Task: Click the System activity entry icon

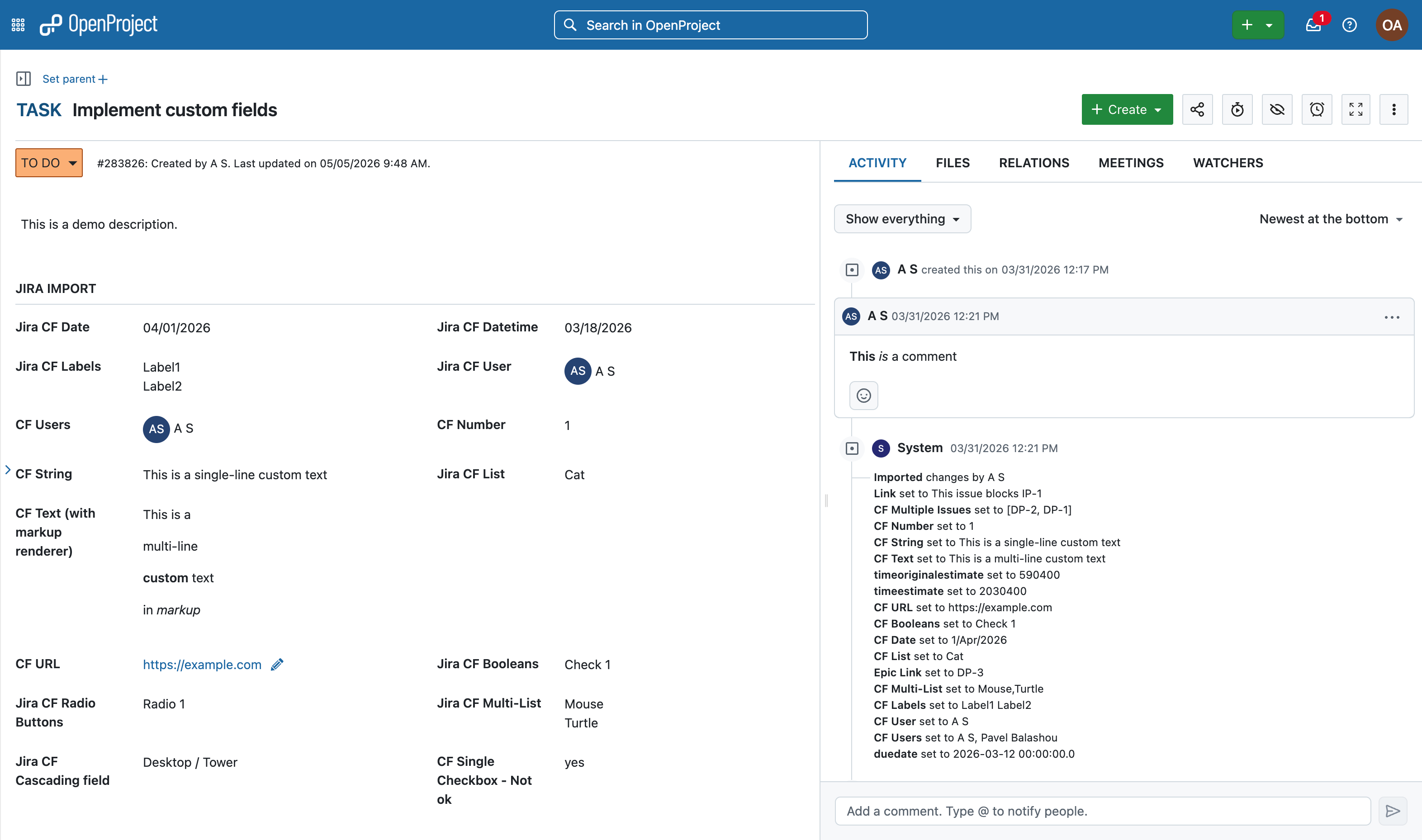Action: [852, 448]
